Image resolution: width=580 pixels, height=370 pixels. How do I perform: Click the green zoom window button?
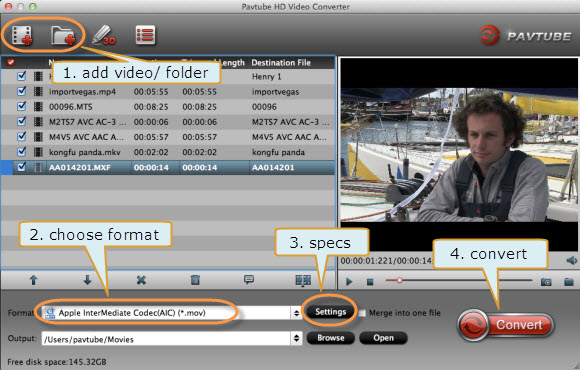[x=33, y=6]
